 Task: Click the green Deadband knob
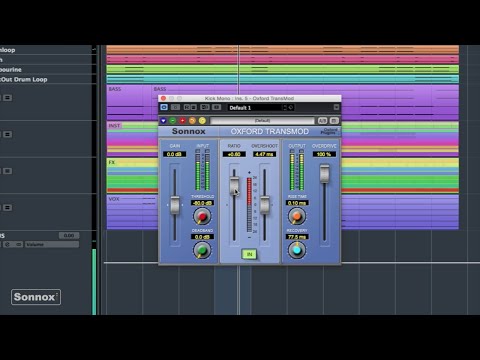[202, 250]
